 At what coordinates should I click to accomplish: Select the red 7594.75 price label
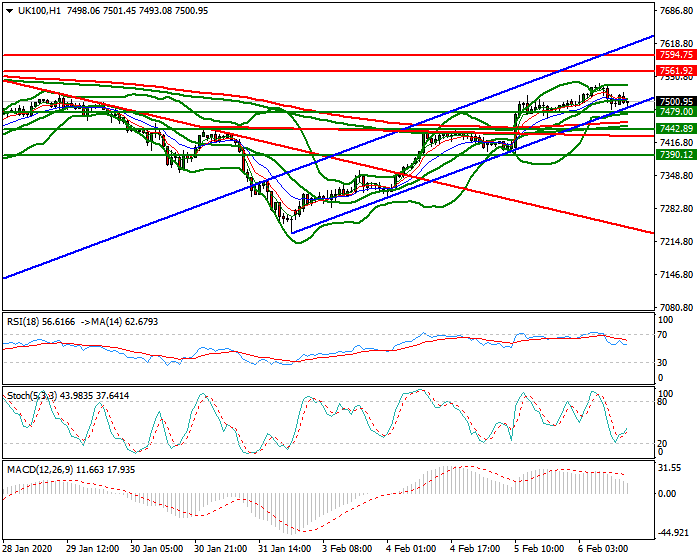tap(676, 55)
